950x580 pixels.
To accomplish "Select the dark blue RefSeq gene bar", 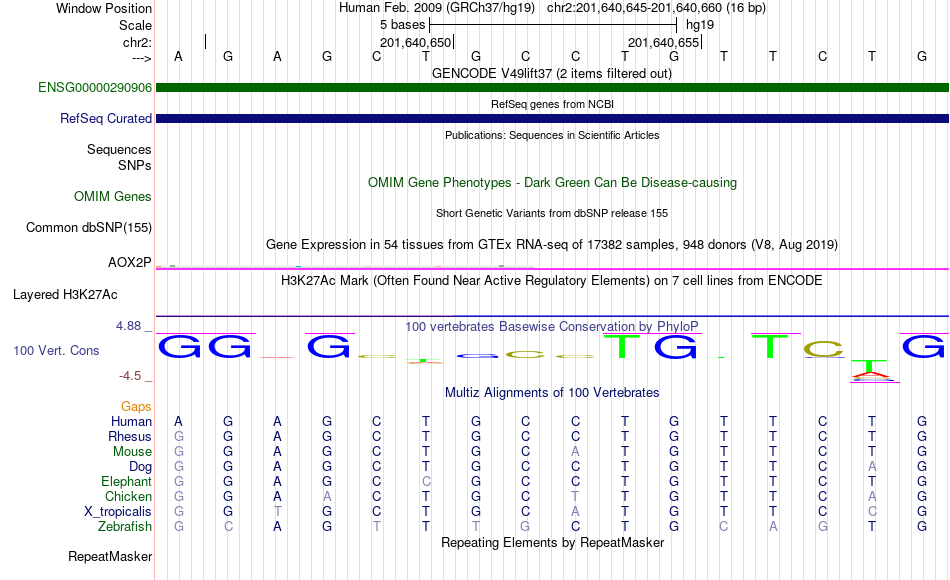I will click(x=552, y=118).
